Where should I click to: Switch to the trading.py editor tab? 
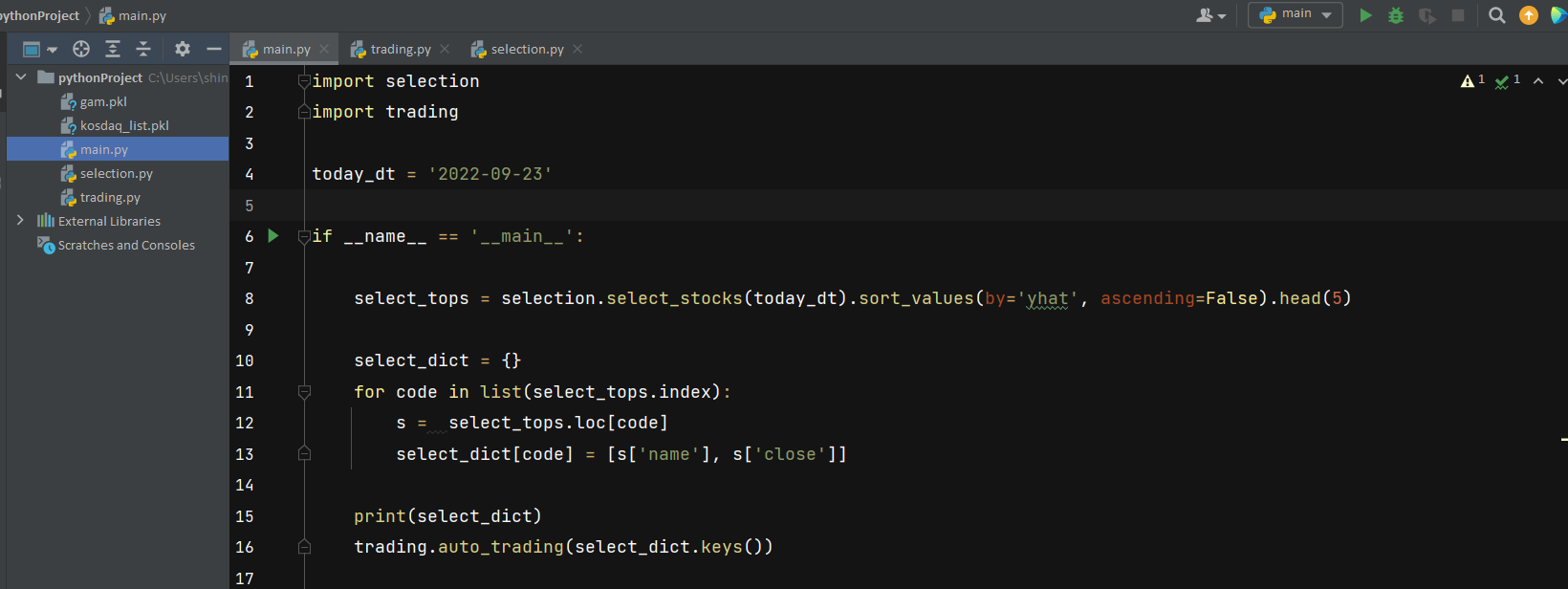click(400, 49)
